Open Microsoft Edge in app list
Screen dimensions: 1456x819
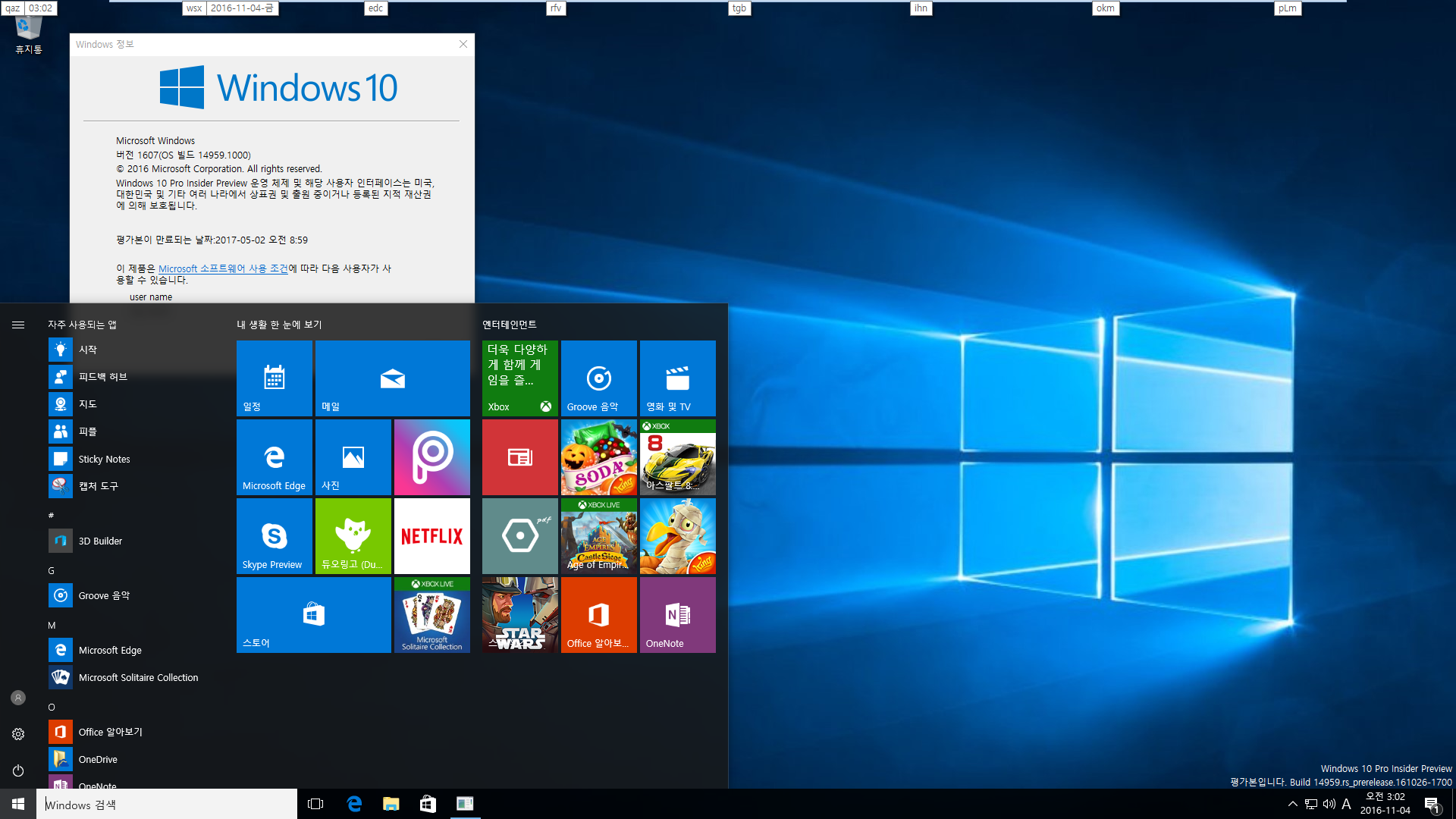tap(136, 650)
